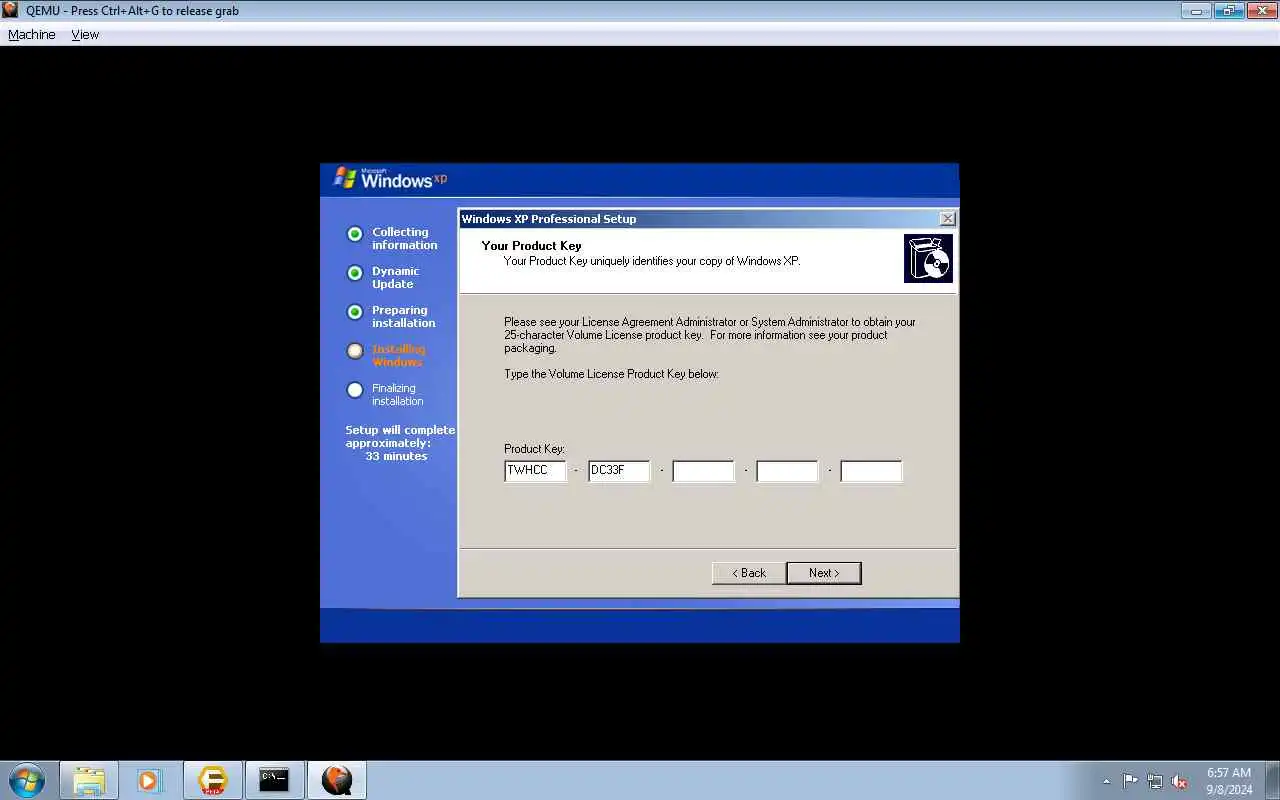Click the Back button in Setup
The image size is (1280, 800).
point(749,573)
